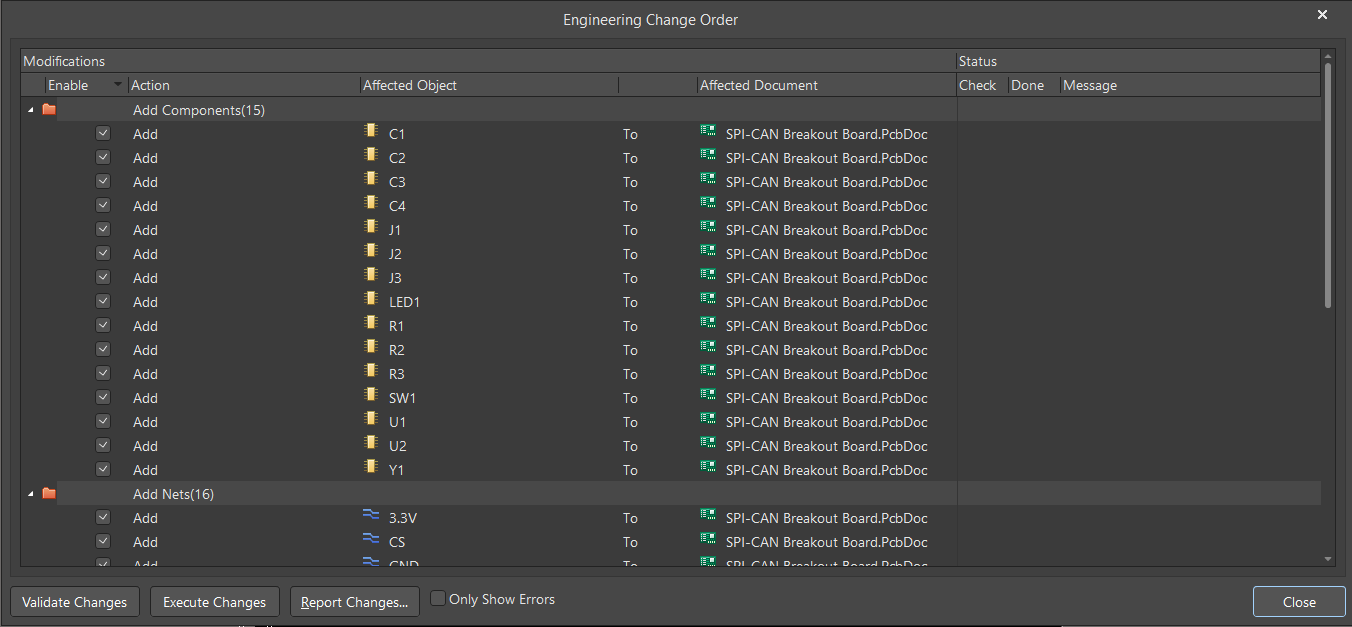Open Report Changes dialog
The width and height of the screenshot is (1352, 627).
tap(355, 602)
